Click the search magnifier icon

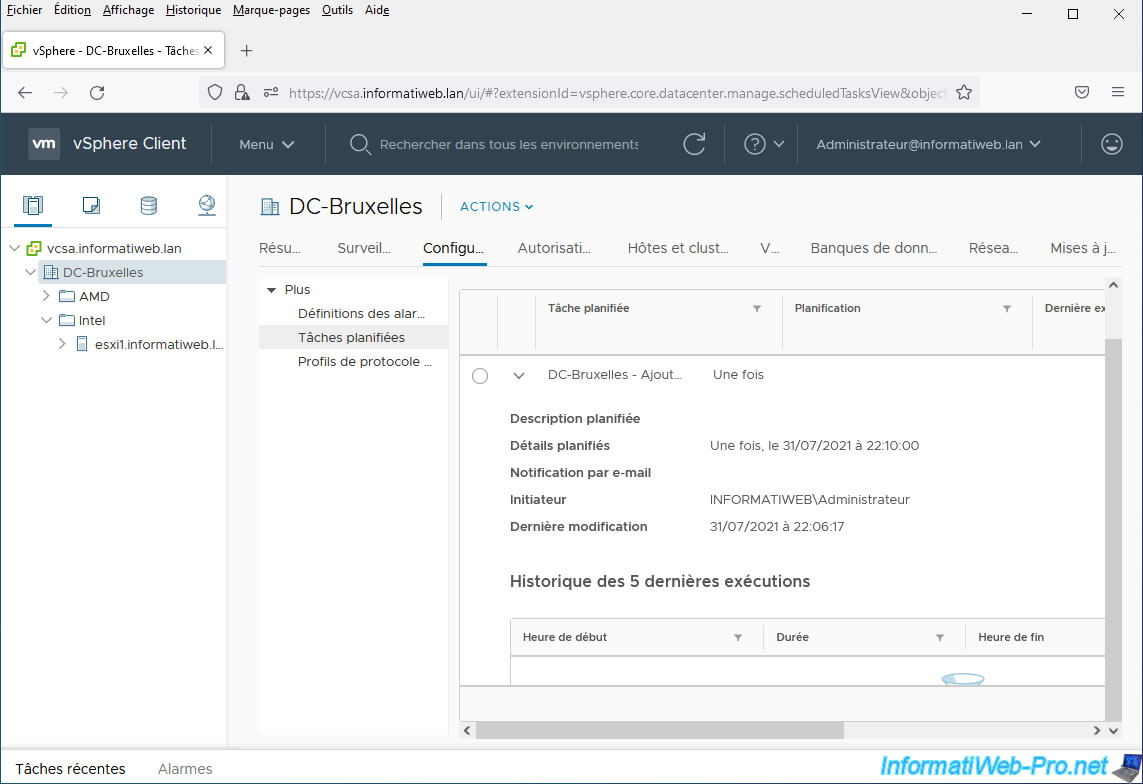(359, 144)
